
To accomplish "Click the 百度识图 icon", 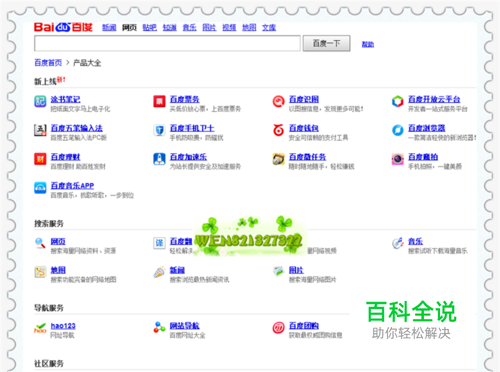I will click(x=278, y=101).
